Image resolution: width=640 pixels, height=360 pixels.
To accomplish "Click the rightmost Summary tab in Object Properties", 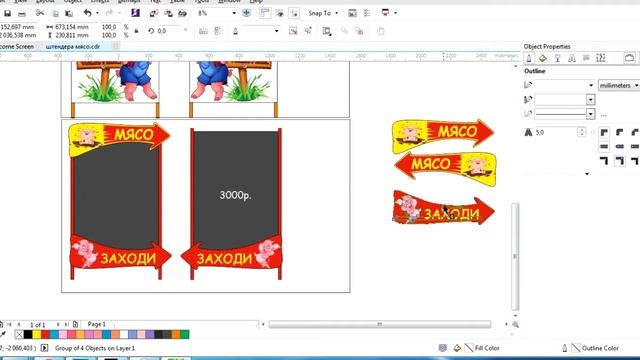I will [x=629, y=58].
